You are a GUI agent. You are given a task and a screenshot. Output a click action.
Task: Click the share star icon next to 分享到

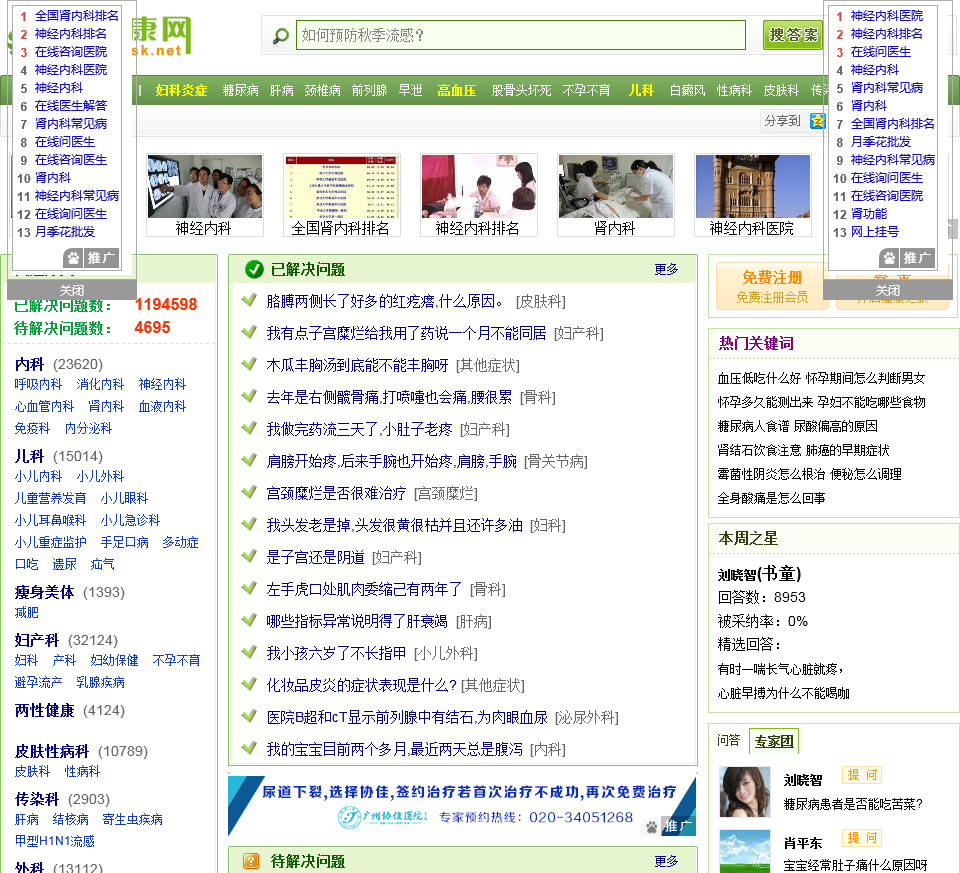coord(817,121)
